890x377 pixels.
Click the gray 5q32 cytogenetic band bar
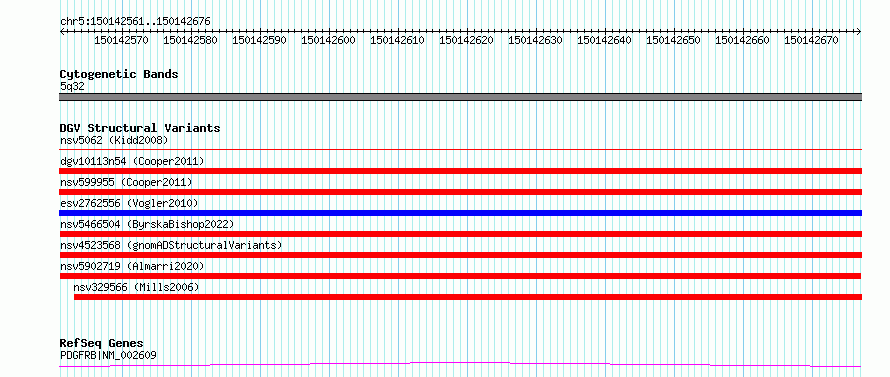(460, 97)
